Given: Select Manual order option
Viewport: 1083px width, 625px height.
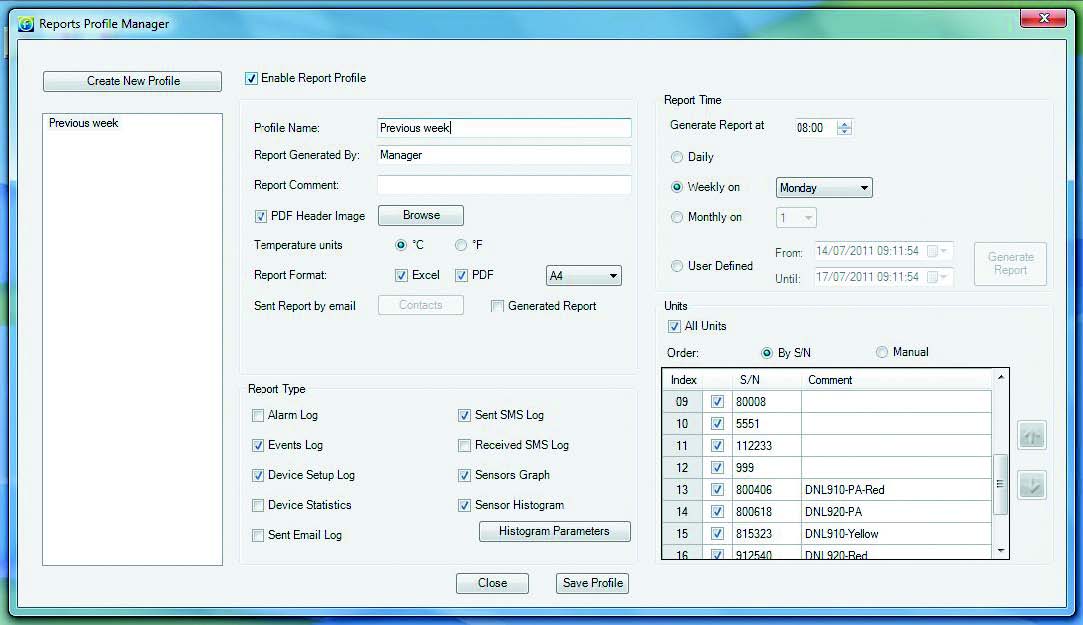Looking at the screenshot, I should pyautogui.click(x=882, y=352).
